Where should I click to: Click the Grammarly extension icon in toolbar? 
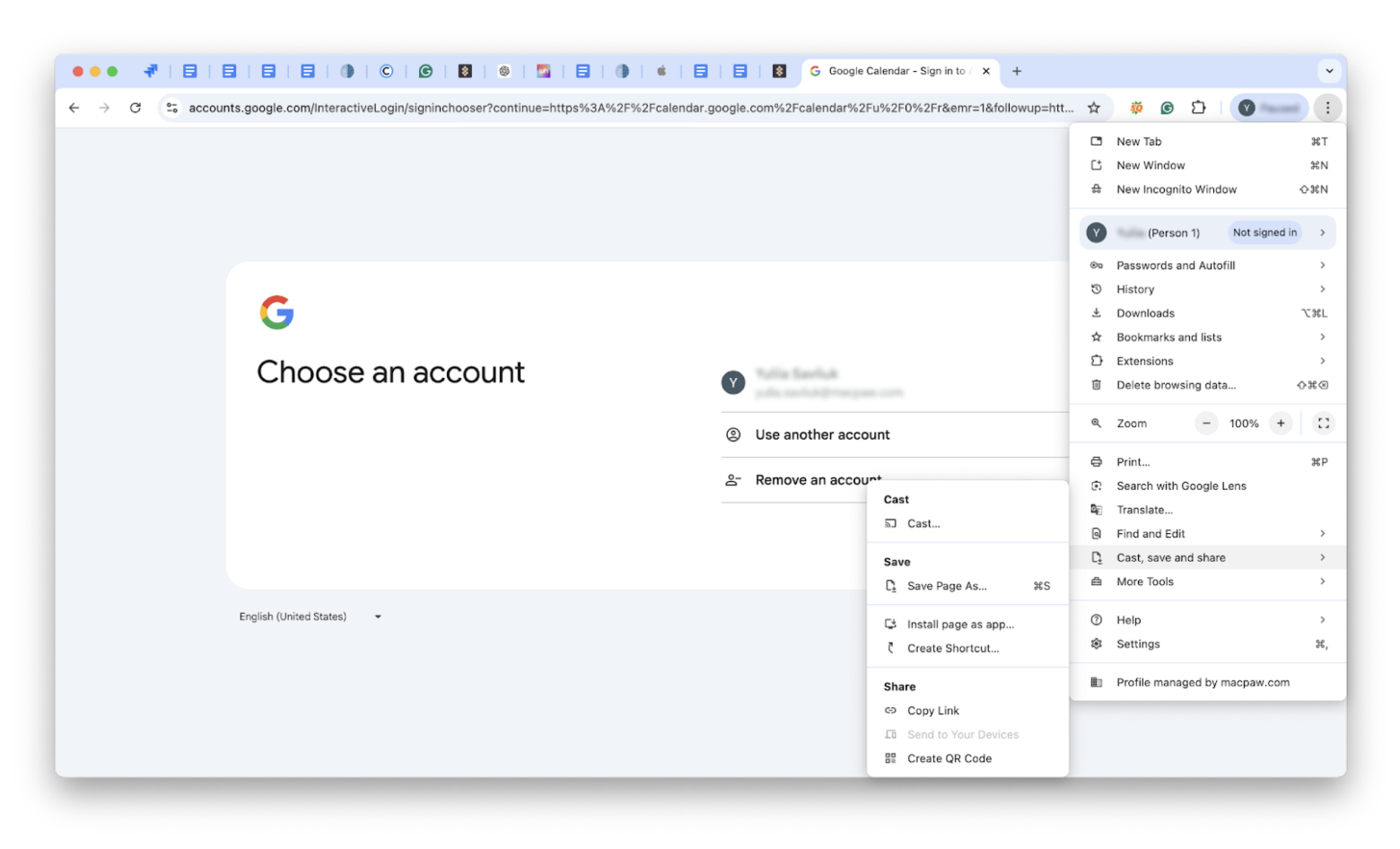1168,108
